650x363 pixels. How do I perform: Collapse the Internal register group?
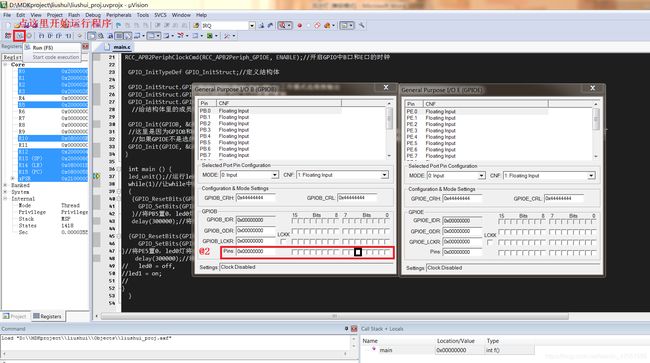pyautogui.click(x=5, y=199)
